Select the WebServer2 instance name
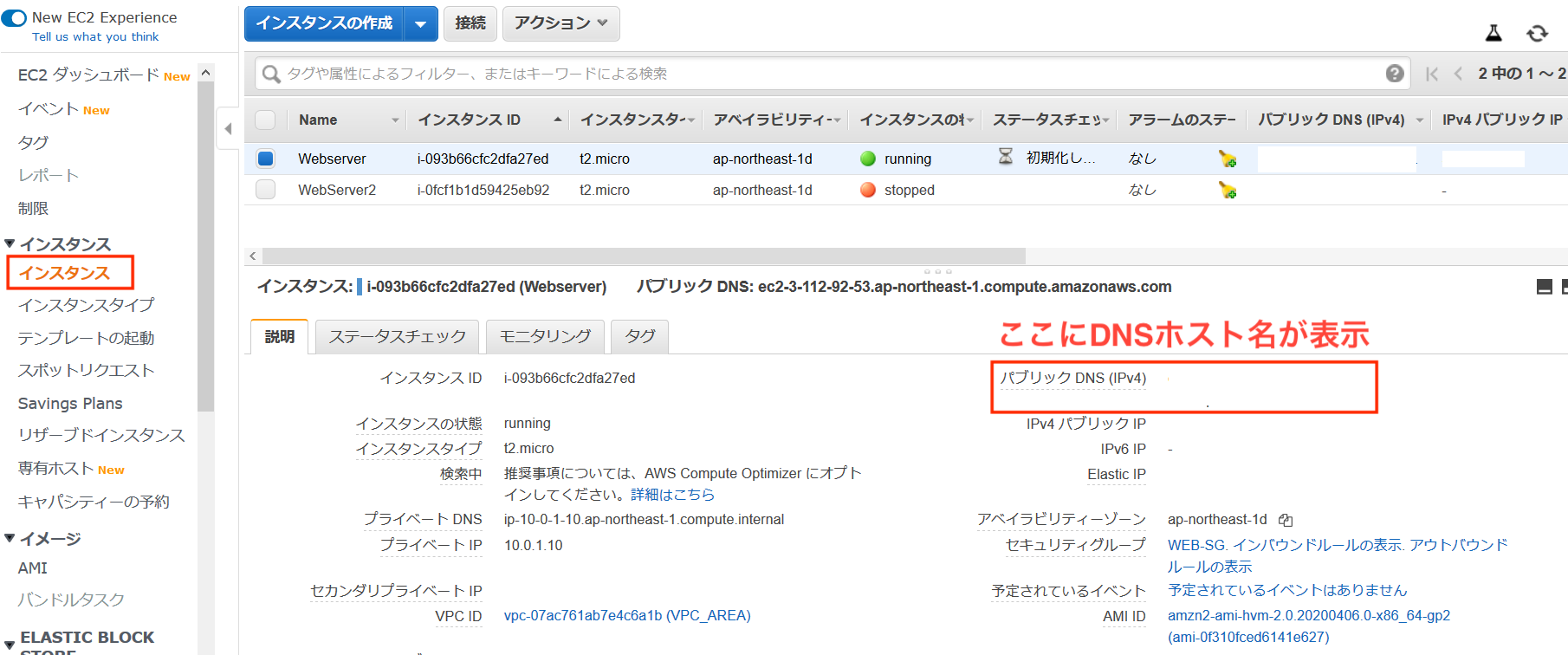Screen dimensions: 1568x655 (x=337, y=190)
